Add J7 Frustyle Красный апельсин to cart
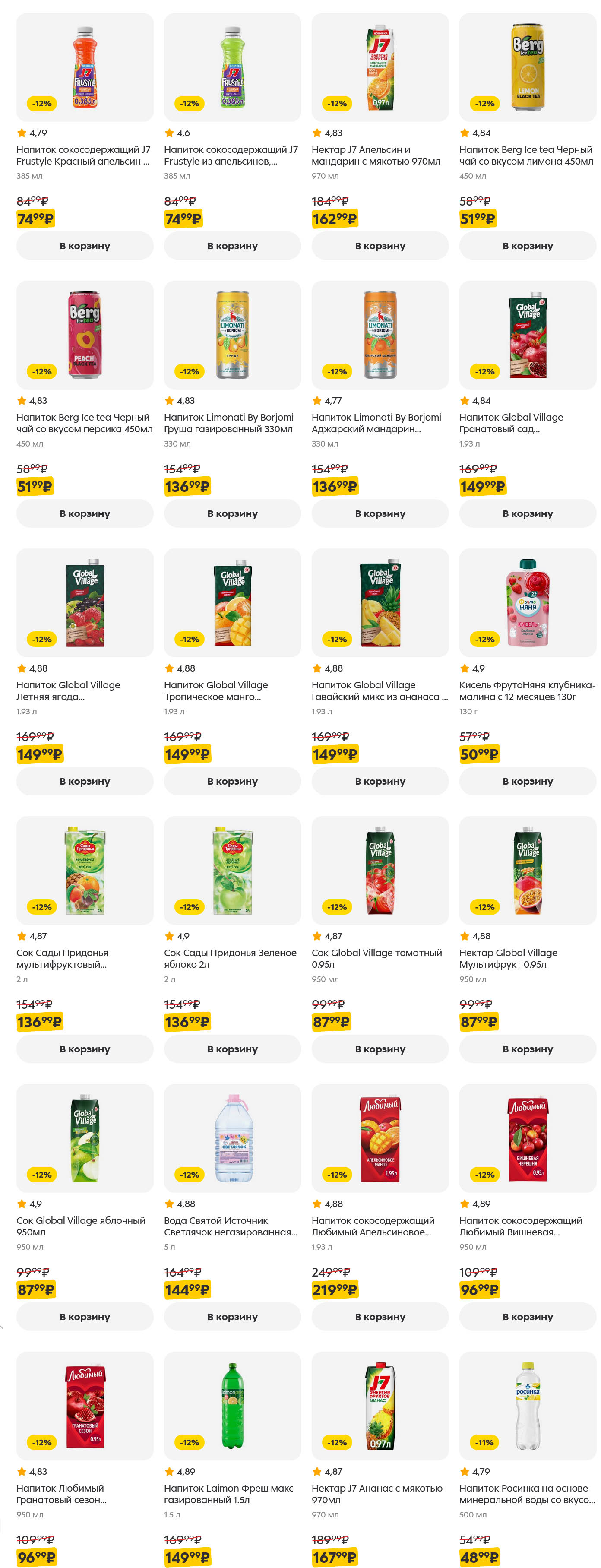The width and height of the screenshot is (601, 1568). click(85, 246)
